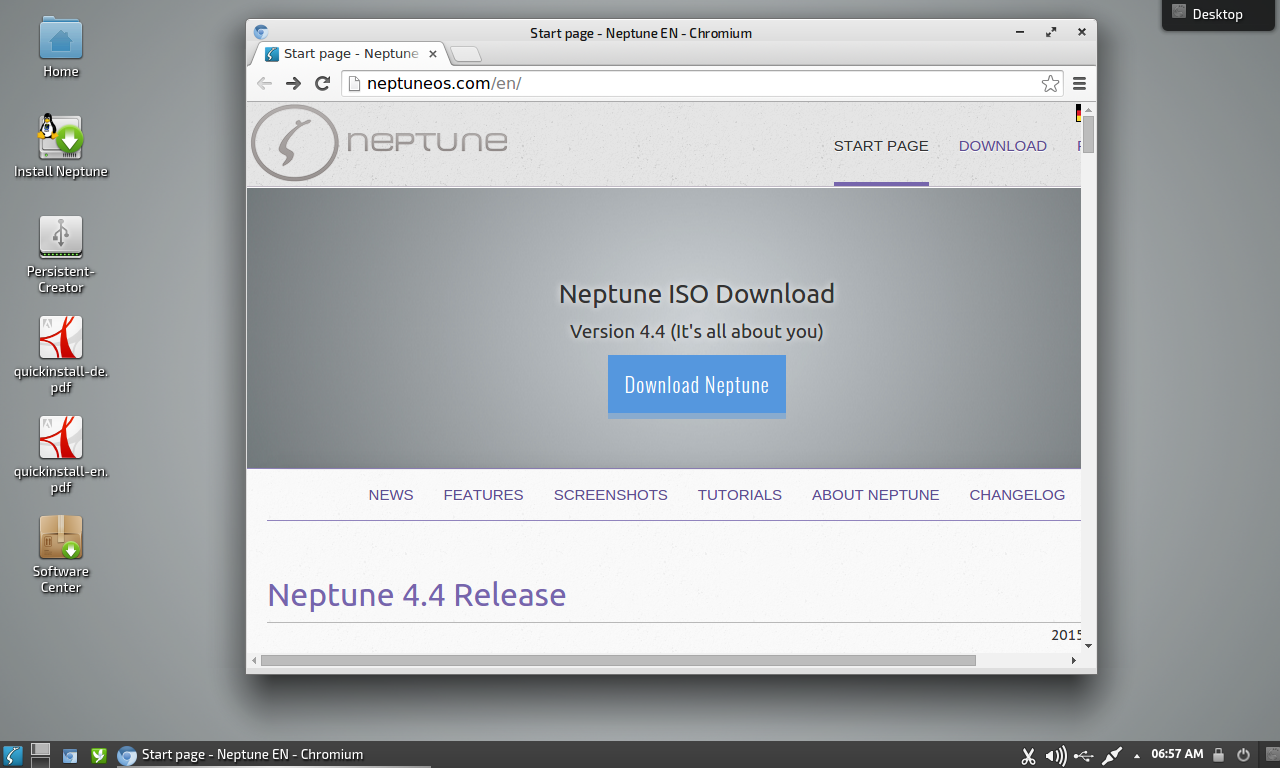
Task: Open the virtual desktop pager in taskbar
Action: [41, 755]
